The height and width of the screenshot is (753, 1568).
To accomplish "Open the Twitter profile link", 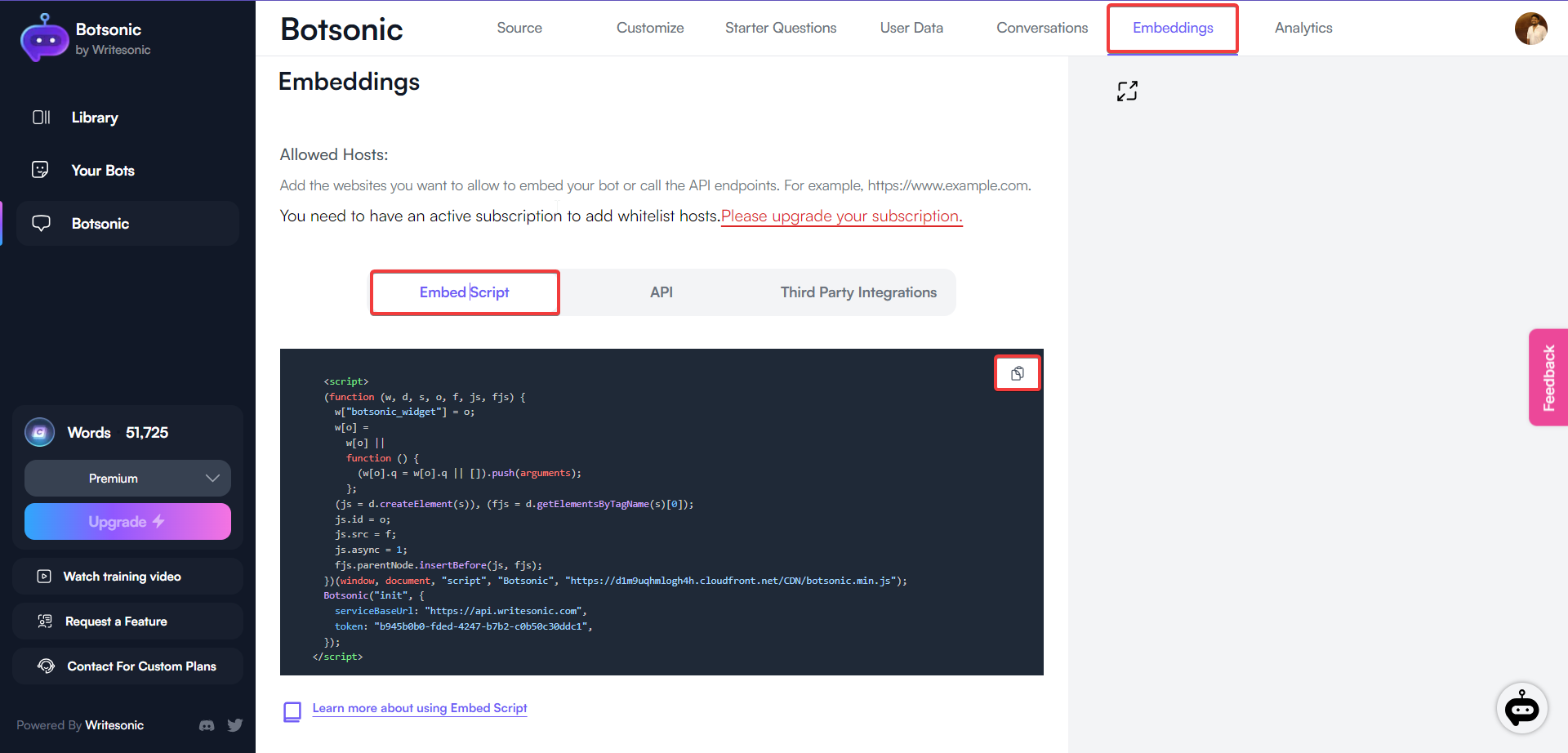I will [x=235, y=725].
